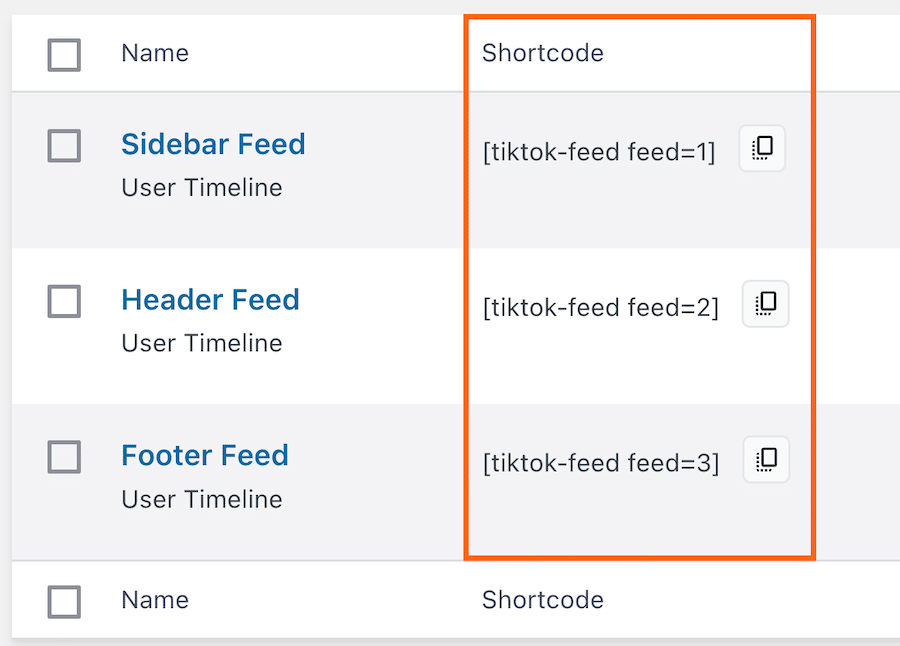Click the Name label in the table footer

(x=155, y=600)
